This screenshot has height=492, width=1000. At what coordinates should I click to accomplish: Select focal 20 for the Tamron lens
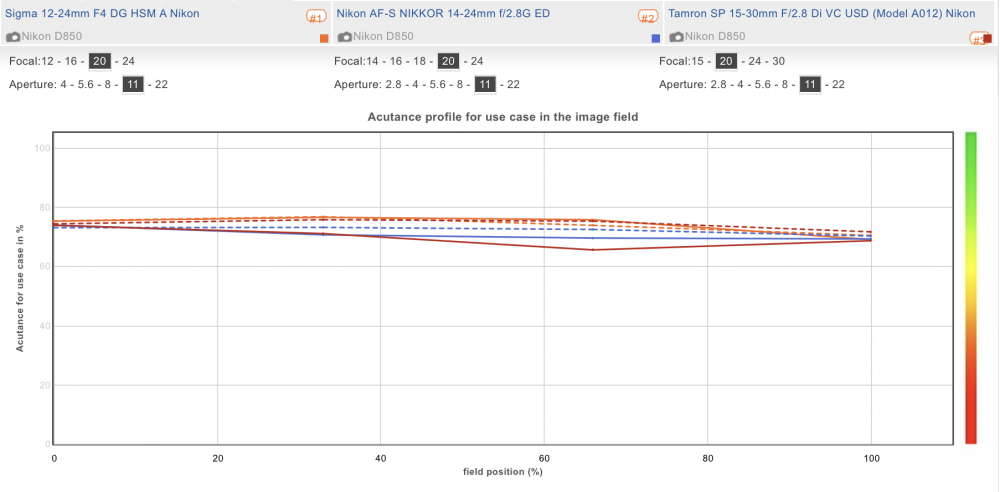coord(726,62)
